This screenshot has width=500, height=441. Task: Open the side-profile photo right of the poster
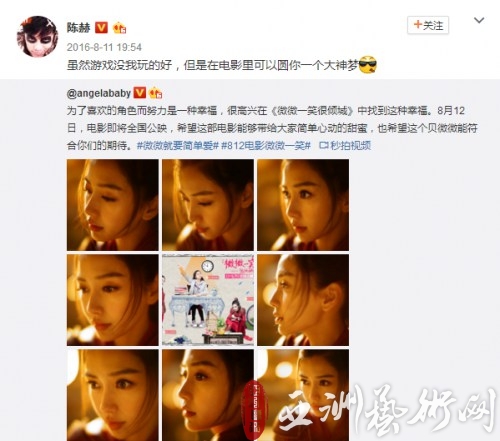point(303,300)
